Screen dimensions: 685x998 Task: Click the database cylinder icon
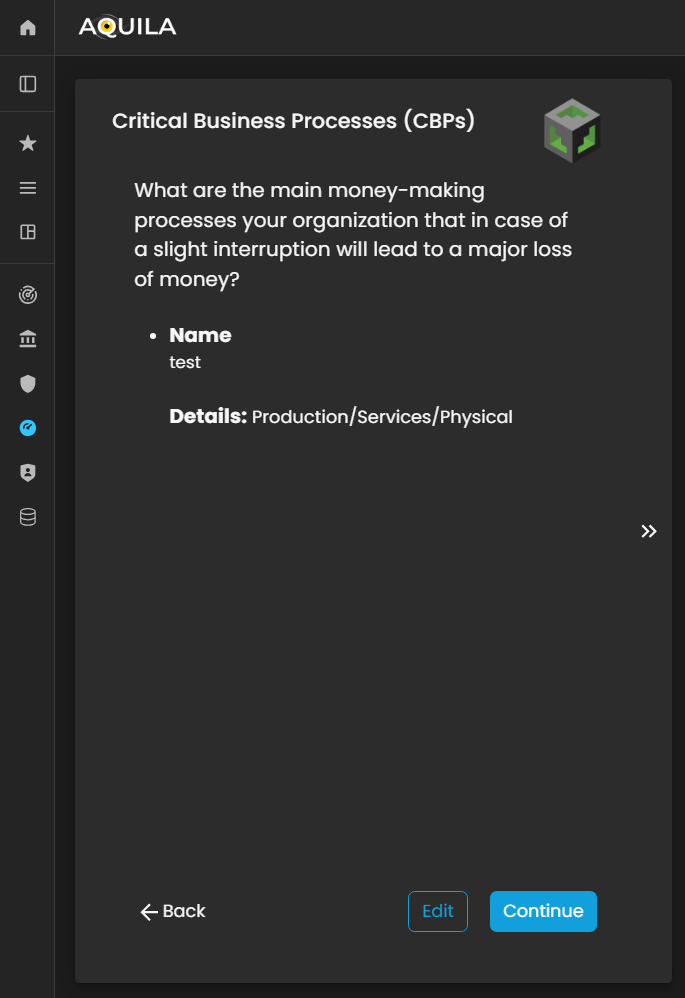click(x=28, y=517)
